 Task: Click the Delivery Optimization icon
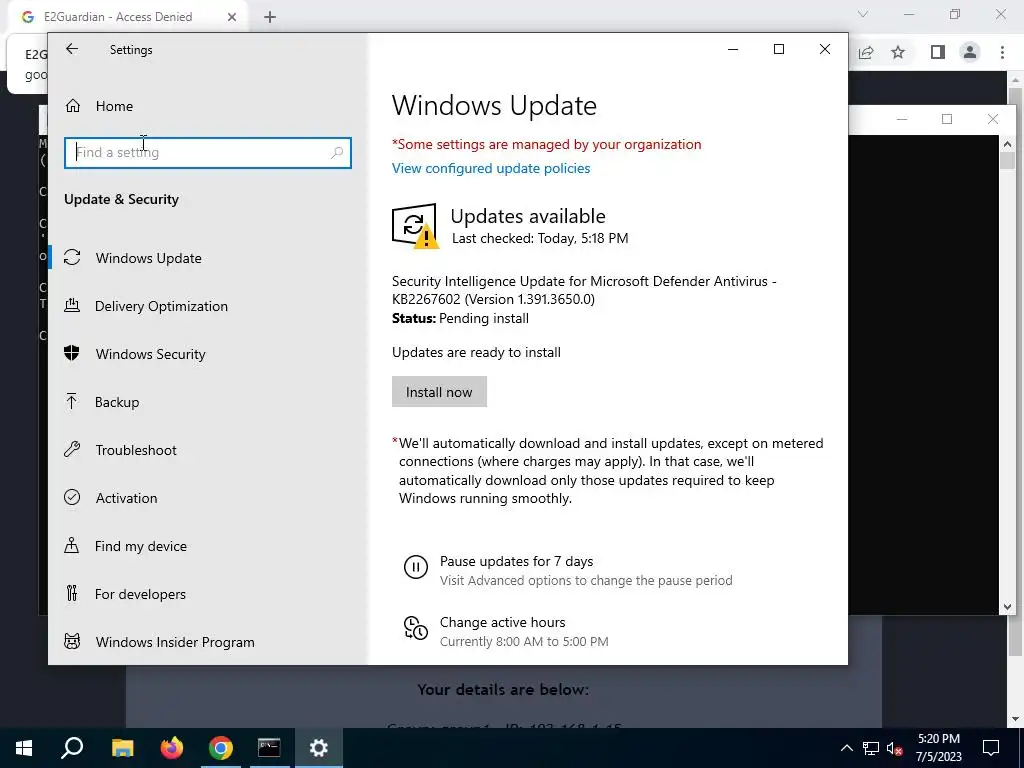click(x=72, y=305)
